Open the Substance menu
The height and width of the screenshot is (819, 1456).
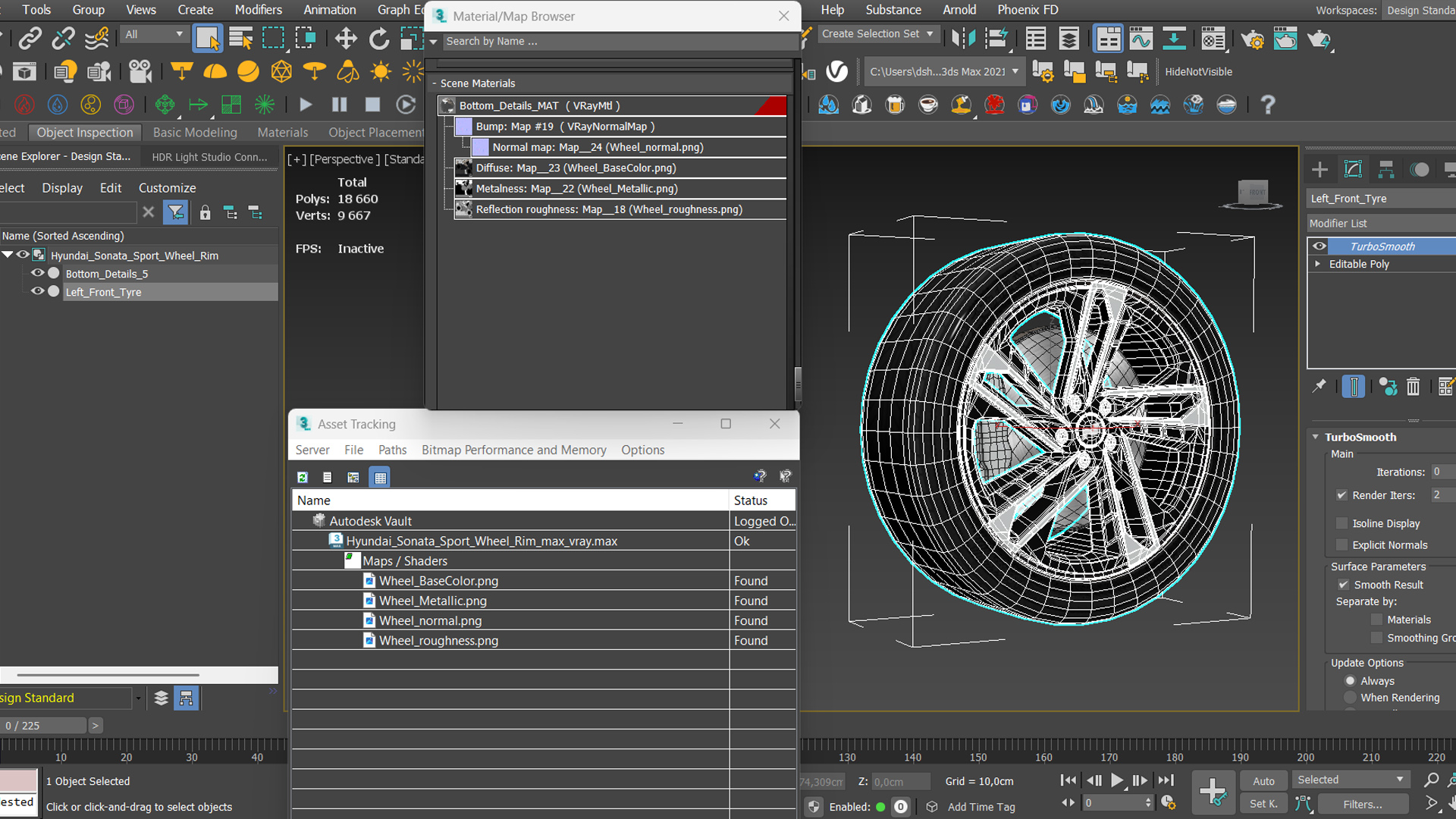[893, 10]
